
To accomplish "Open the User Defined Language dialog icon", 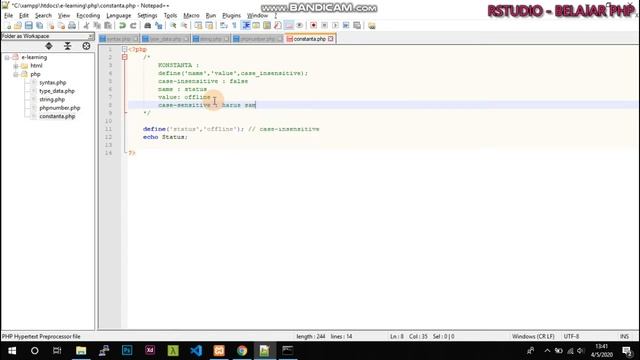I will [x=256, y=26].
